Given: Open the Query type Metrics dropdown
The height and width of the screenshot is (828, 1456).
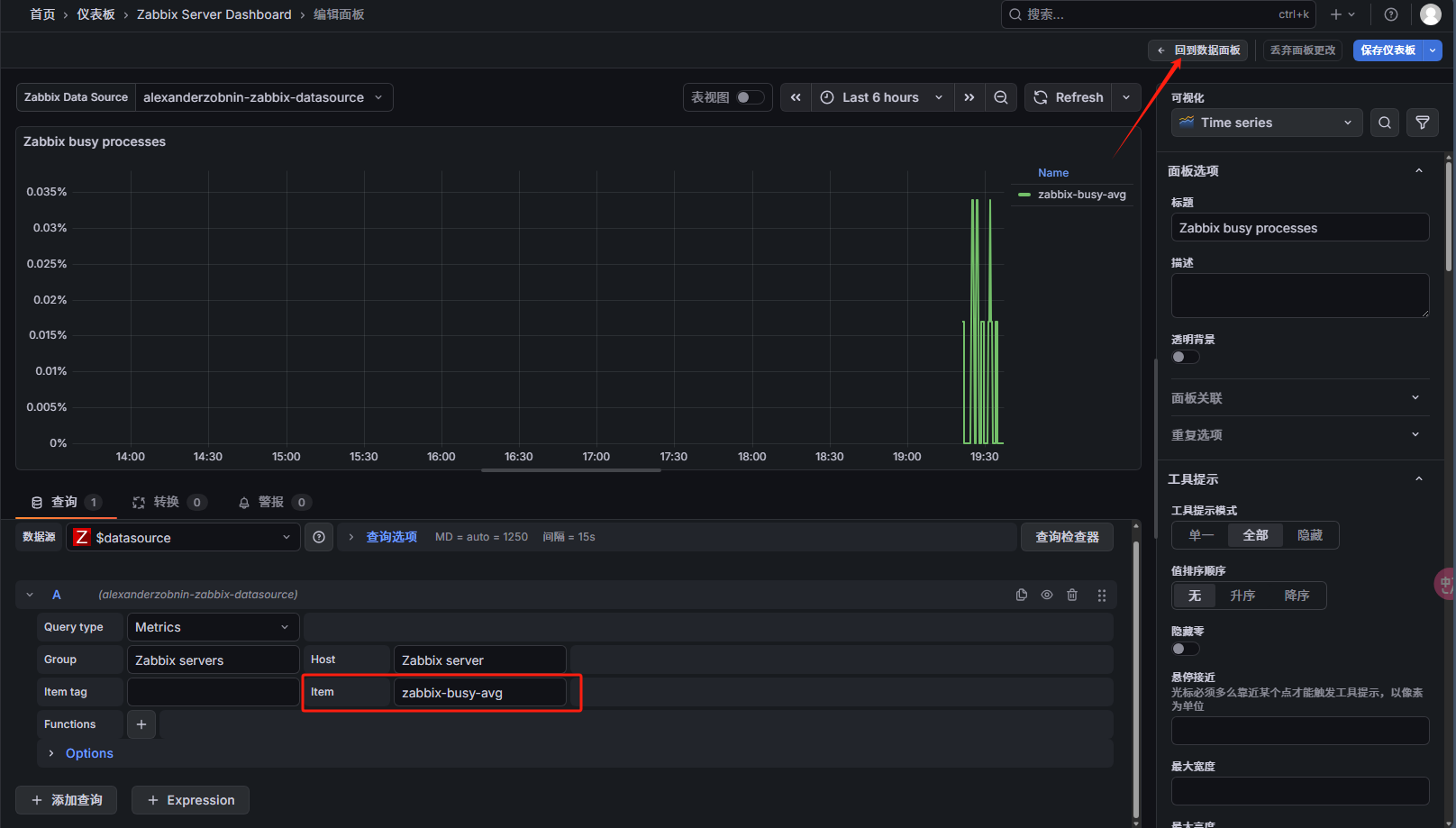Looking at the screenshot, I should [213, 627].
